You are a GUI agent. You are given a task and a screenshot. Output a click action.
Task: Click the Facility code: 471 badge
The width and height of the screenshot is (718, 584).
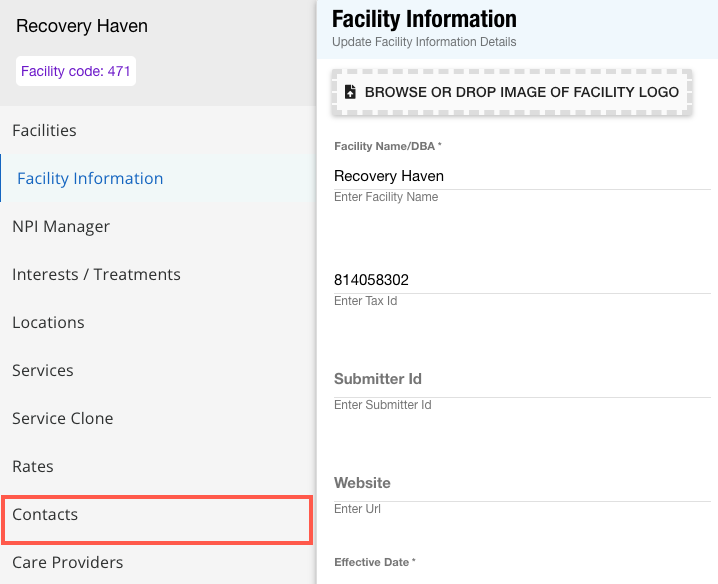point(76,72)
